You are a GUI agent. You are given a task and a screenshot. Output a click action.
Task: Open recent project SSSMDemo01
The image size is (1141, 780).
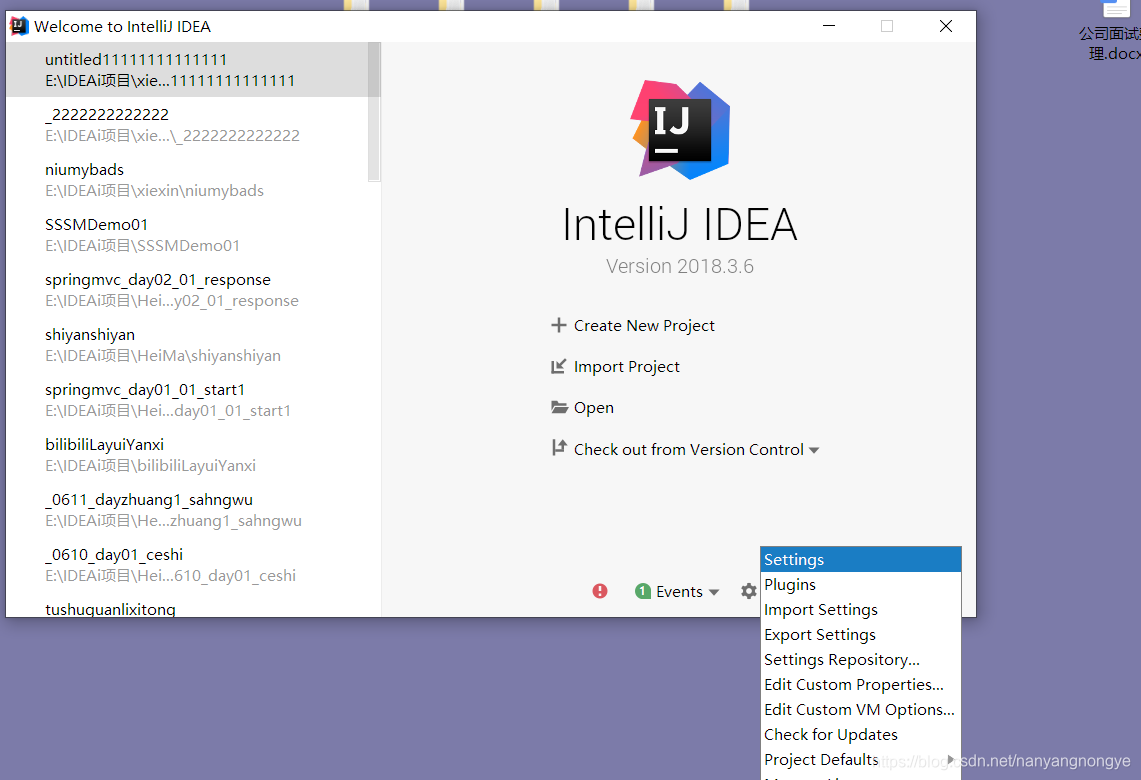pos(187,234)
